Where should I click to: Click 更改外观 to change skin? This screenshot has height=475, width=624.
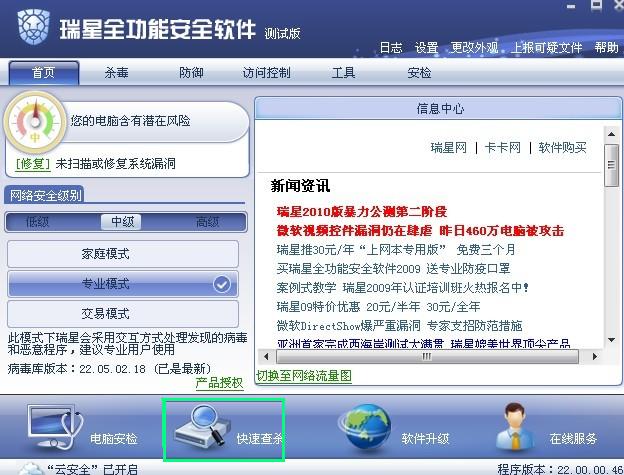[x=474, y=48]
